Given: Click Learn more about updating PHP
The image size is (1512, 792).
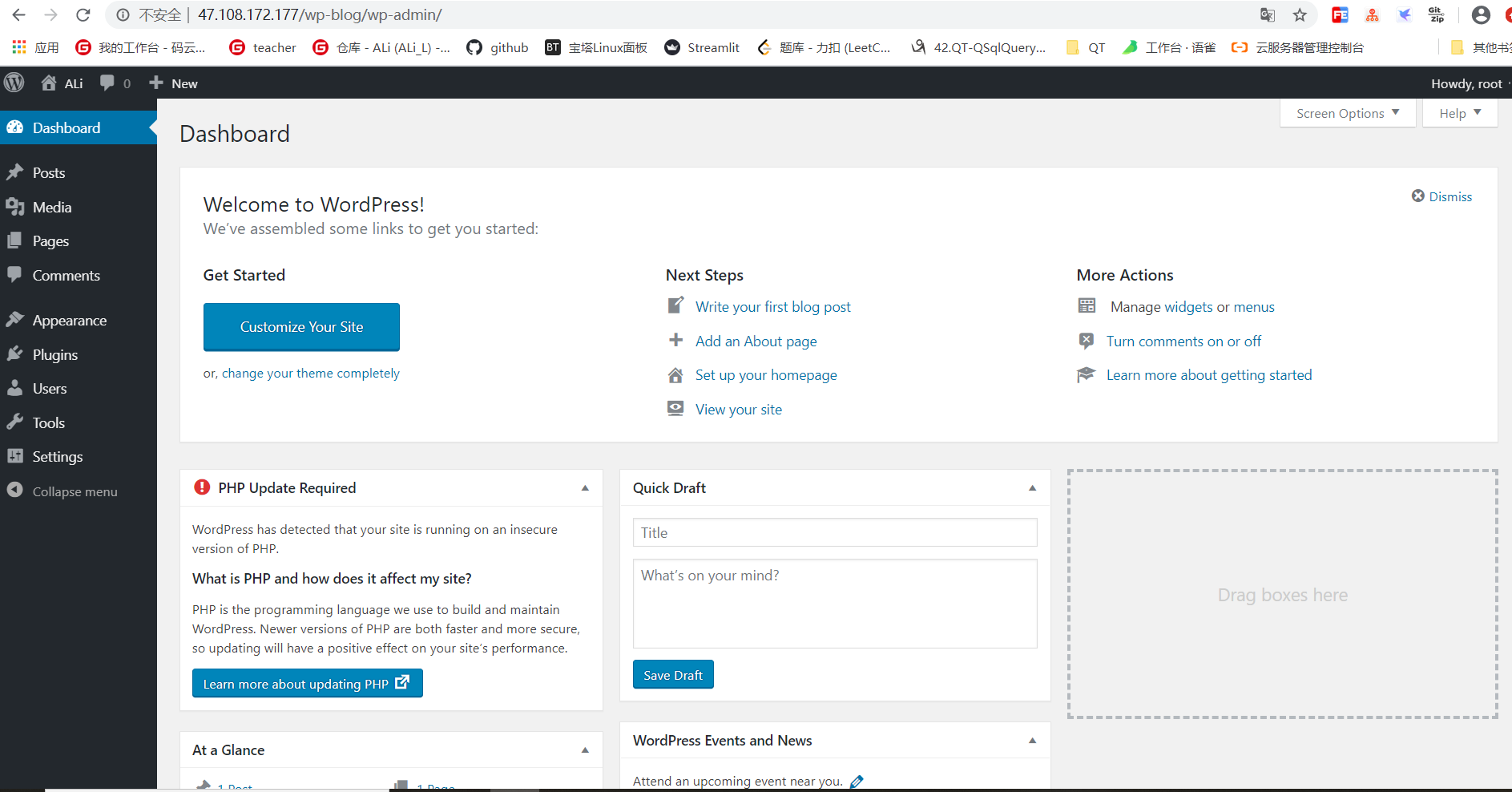Looking at the screenshot, I should 307,683.
